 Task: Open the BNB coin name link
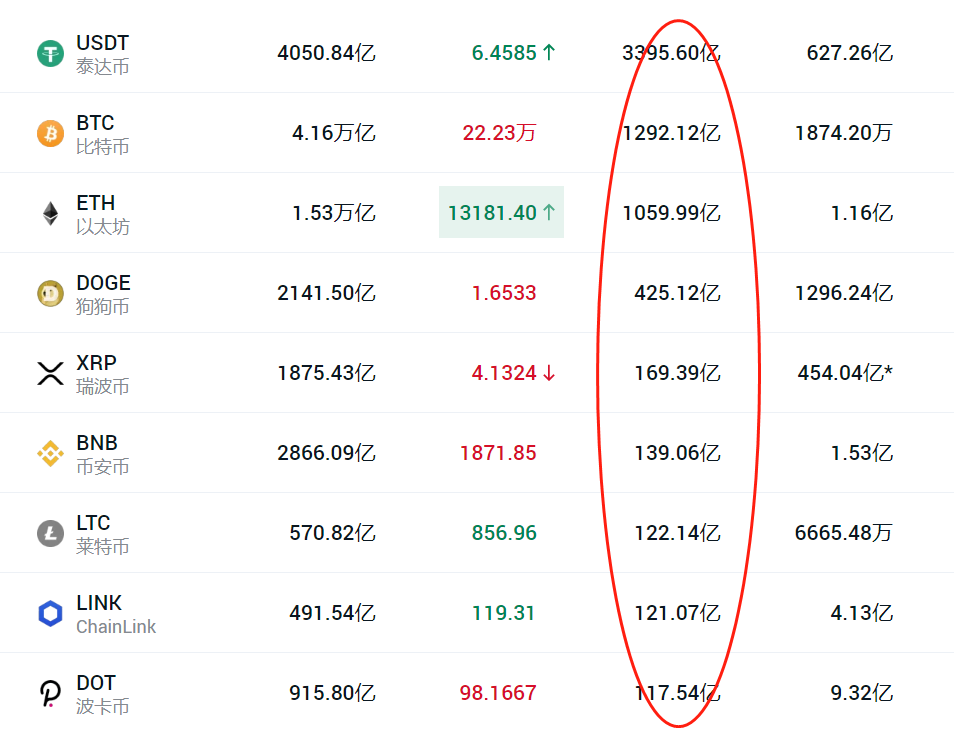(x=97, y=442)
